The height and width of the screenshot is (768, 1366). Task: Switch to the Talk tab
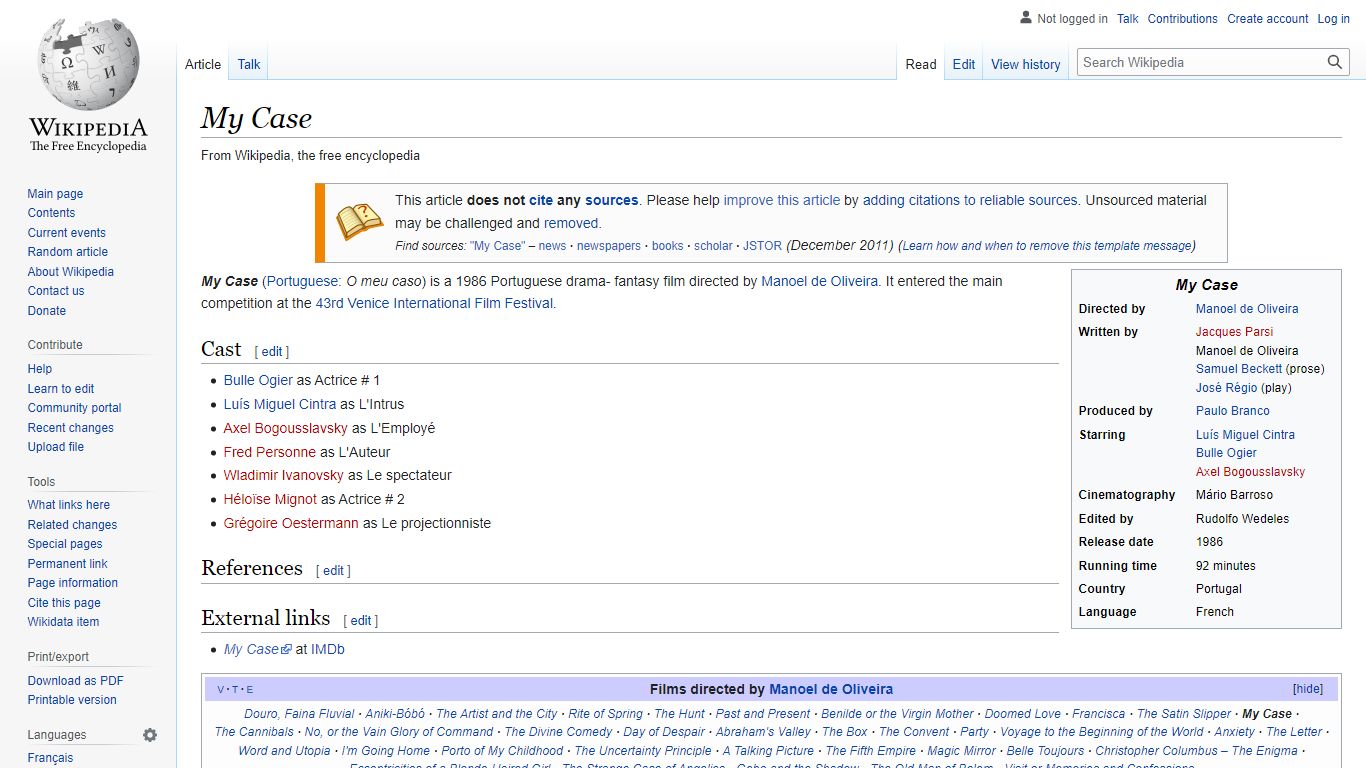[x=249, y=64]
